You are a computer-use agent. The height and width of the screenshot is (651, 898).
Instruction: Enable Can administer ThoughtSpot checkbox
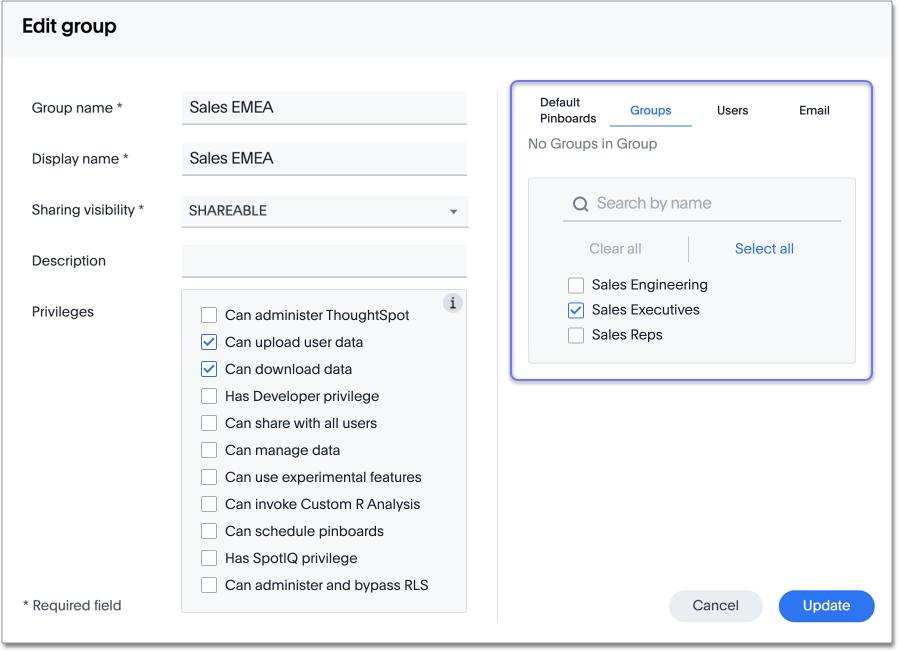click(209, 315)
